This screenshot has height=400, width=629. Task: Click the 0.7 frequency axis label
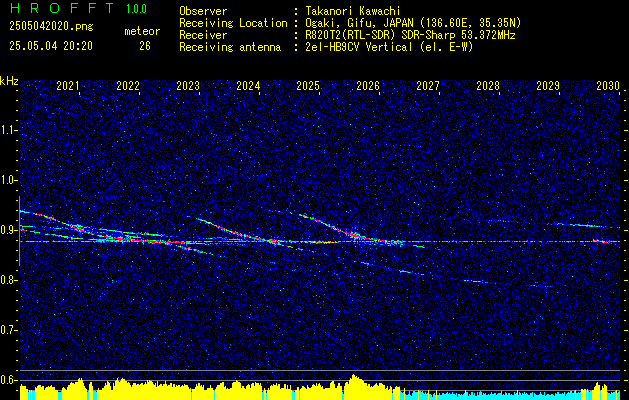coord(8,330)
